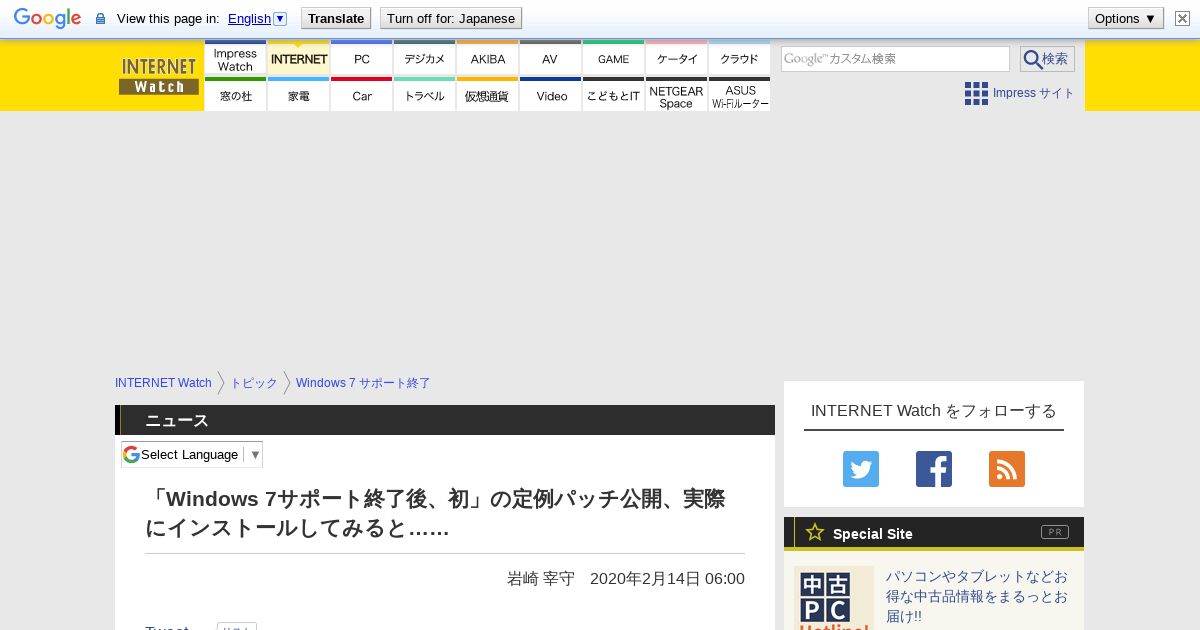The height and width of the screenshot is (630, 1200).
Task: Open the AKIBA navigation tab
Action: [488, 59]
